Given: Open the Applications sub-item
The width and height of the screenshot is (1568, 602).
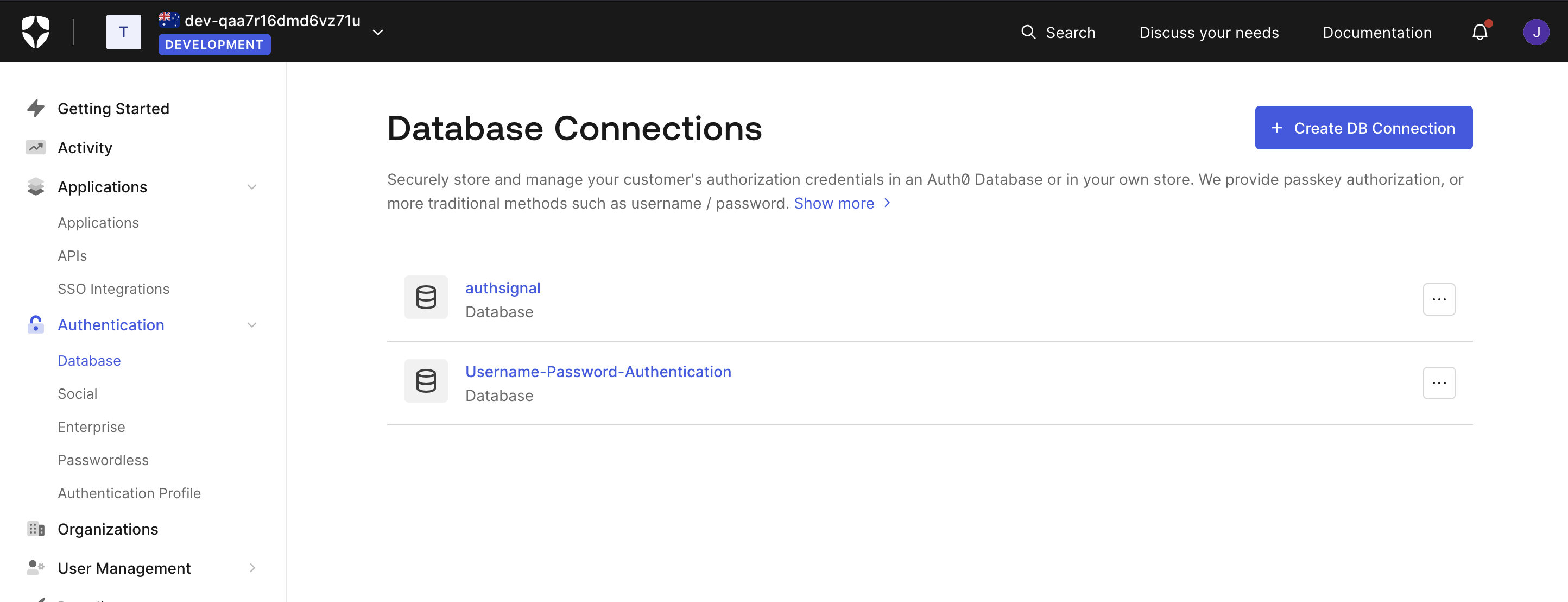Looking at the screenshot, I should click(x=98, y=222).
